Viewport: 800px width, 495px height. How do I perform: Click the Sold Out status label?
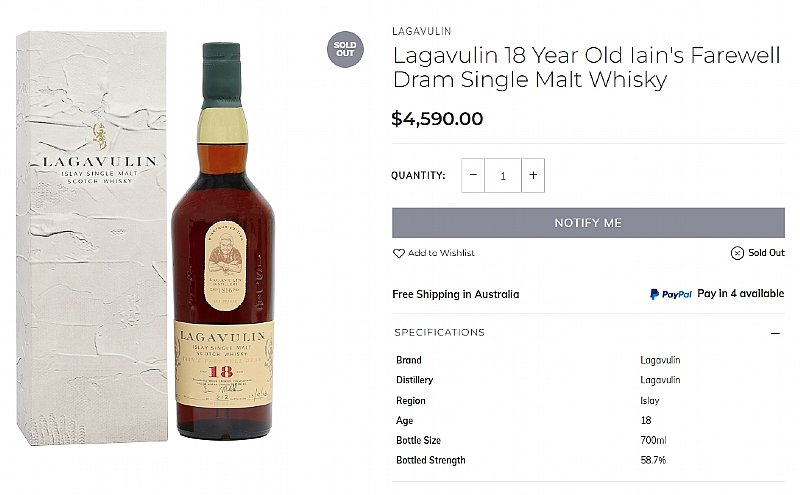[x=766, y=253]
